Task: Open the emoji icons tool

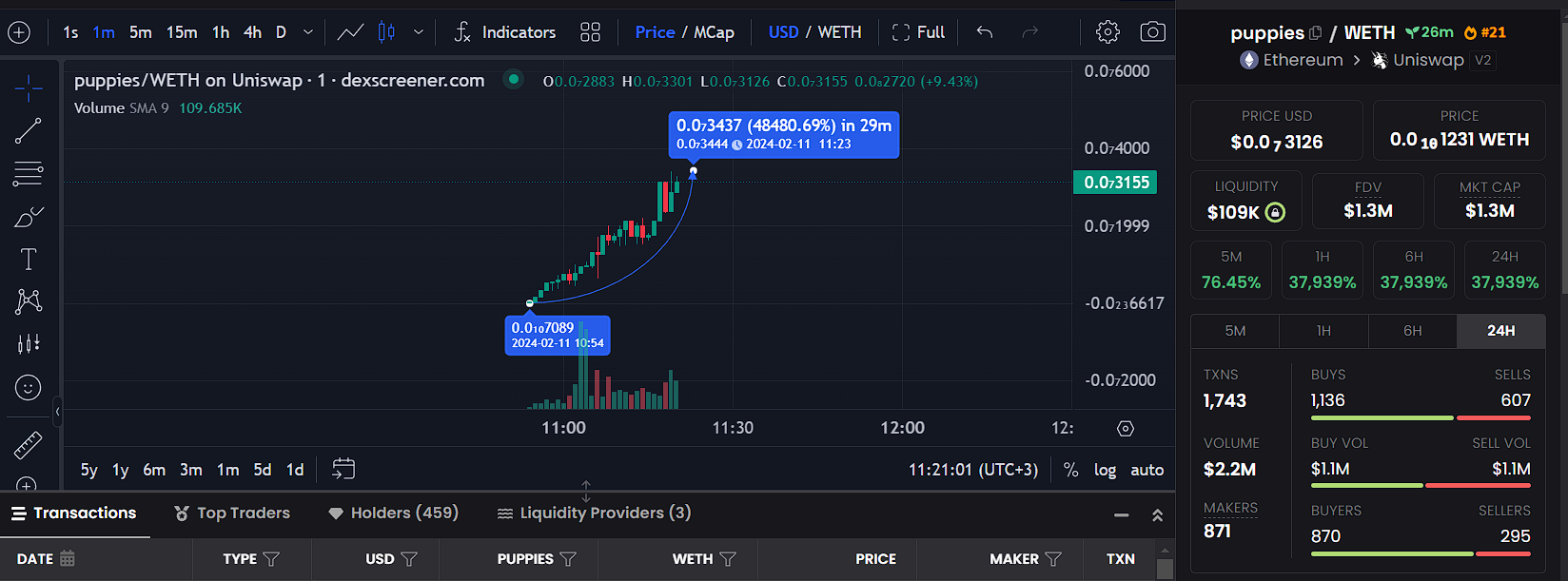Action: click(29, 387)
